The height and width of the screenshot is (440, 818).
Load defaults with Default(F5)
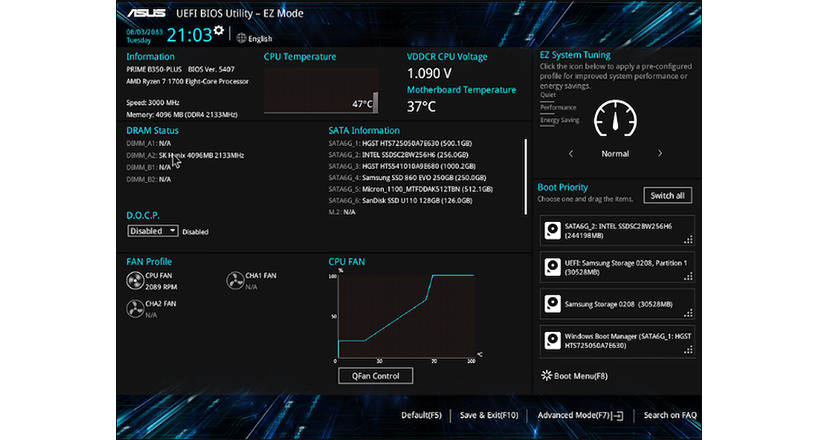(421, 415)
